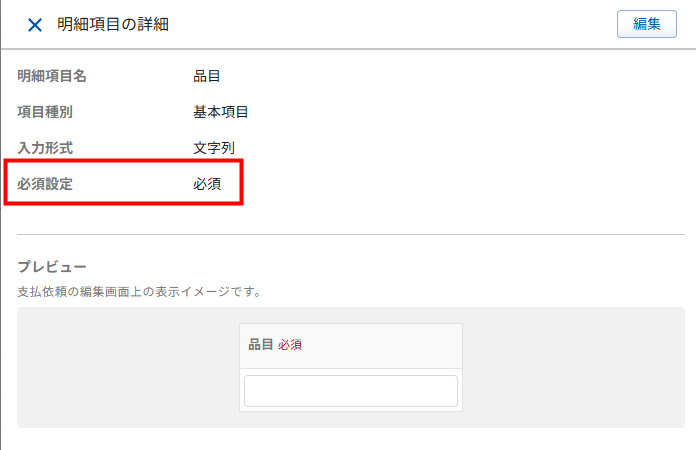Click the gray preview background left of the card
Screen dimensions: 696x450
(128, 367)
